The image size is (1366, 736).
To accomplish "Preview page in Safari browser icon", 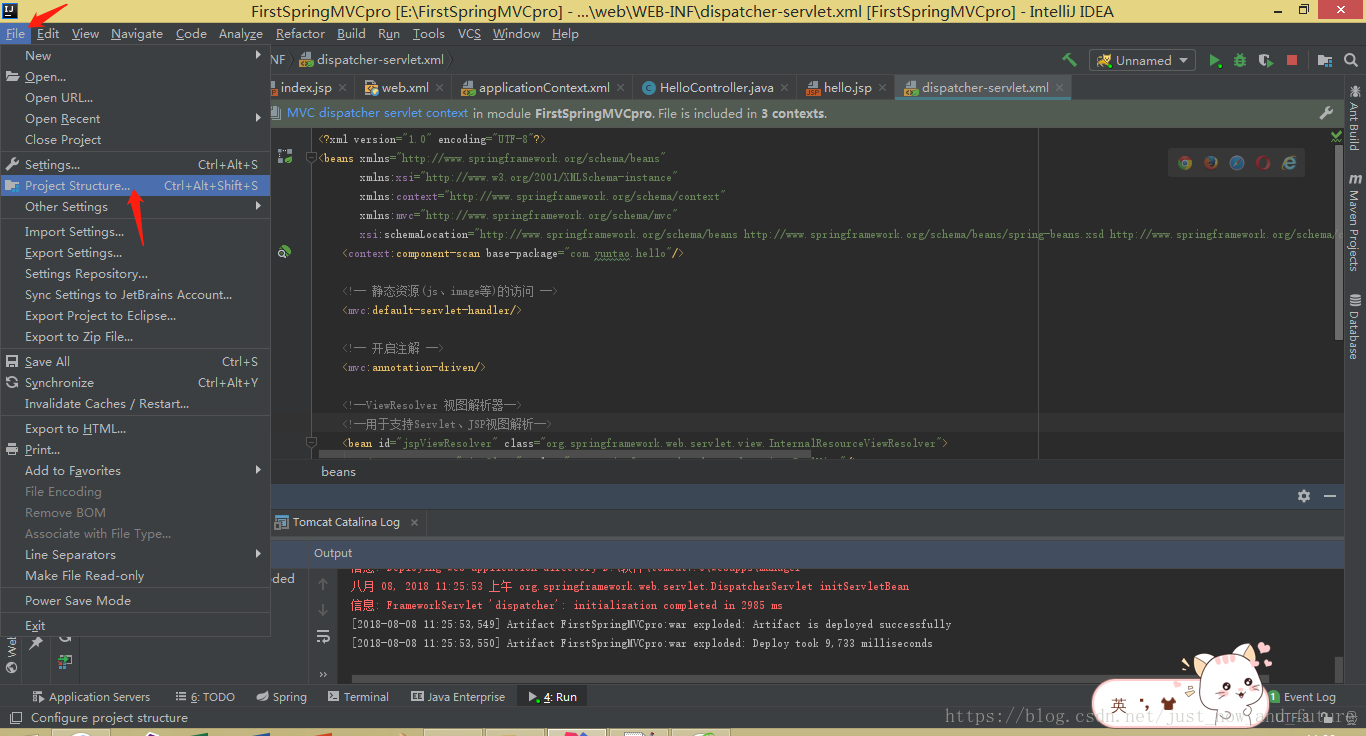I will coord(1237,162).
